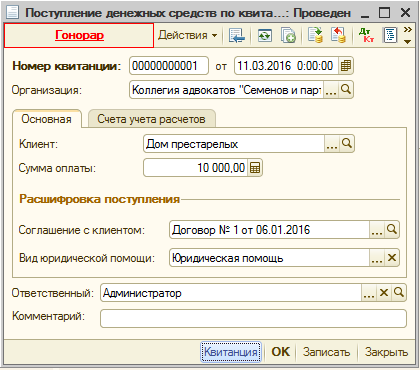Click the Расшифровка поступления section heading
The image size is (420, 370).
pos(99,199)
